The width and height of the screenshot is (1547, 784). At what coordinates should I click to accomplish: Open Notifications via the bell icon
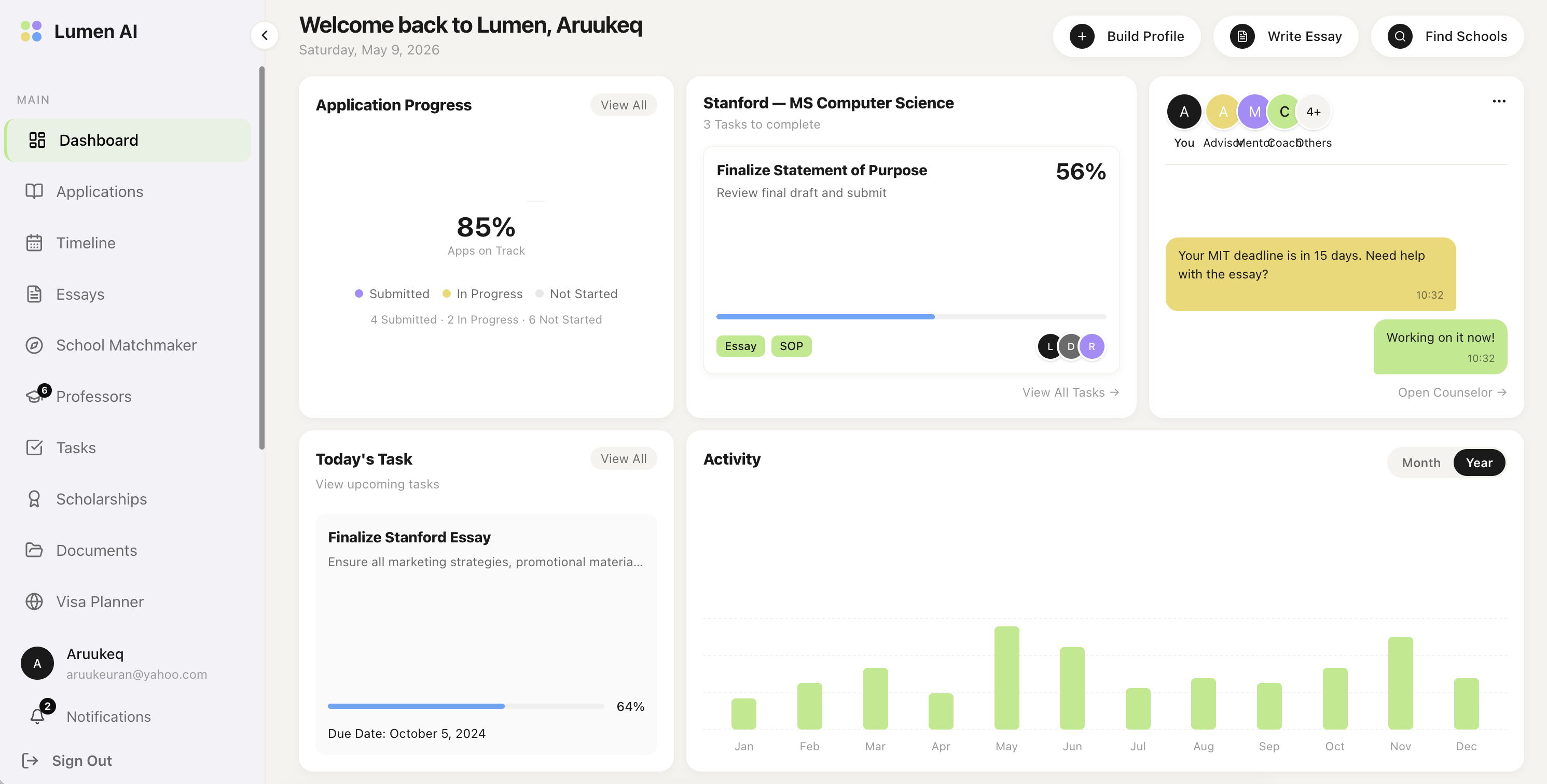[37, 716]
